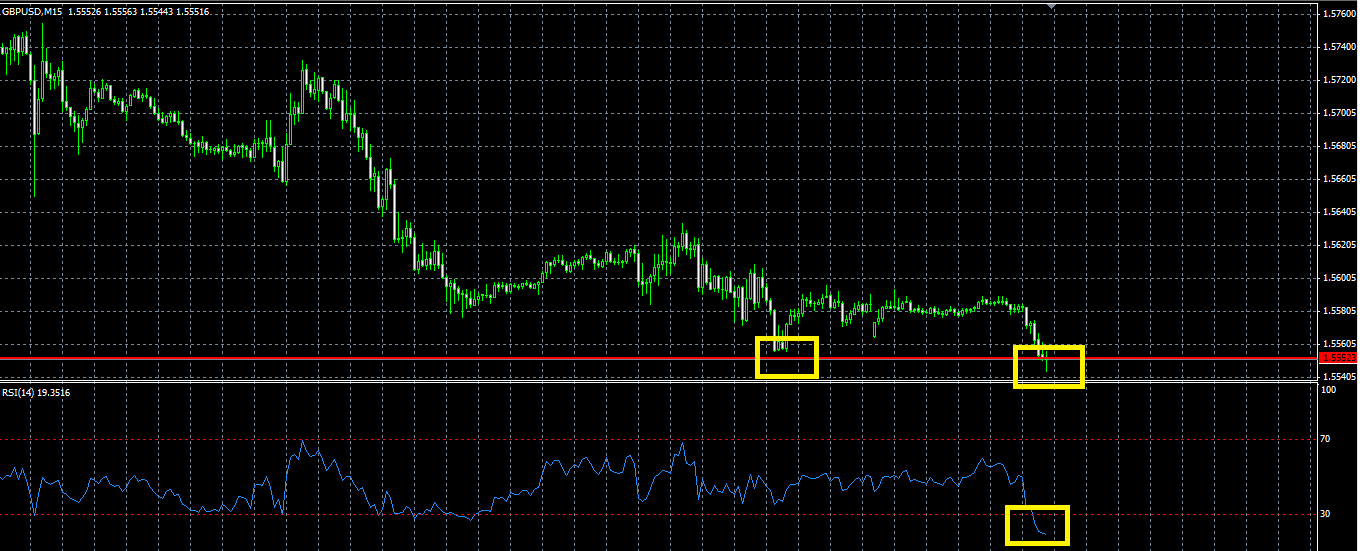The image size is (1360, 551).
Task: Click the 1.55405 price scale label
Action: coord(1339,377)
